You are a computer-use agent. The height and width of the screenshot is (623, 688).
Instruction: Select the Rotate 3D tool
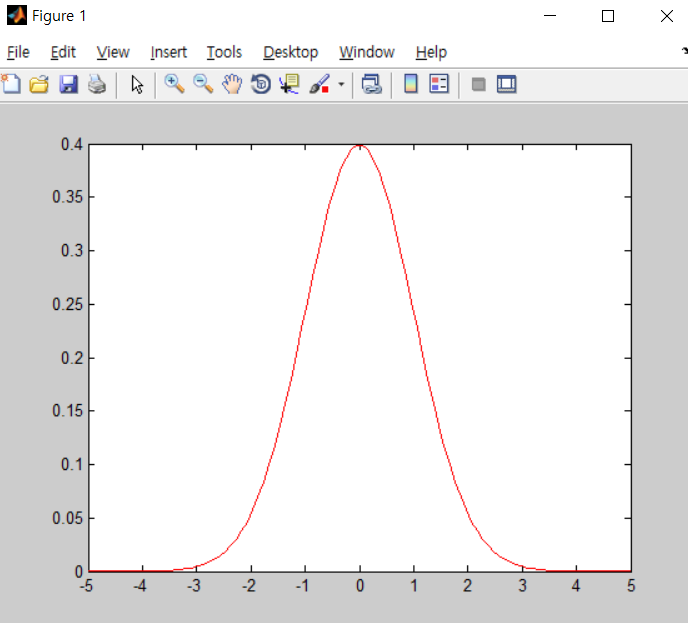261,84
